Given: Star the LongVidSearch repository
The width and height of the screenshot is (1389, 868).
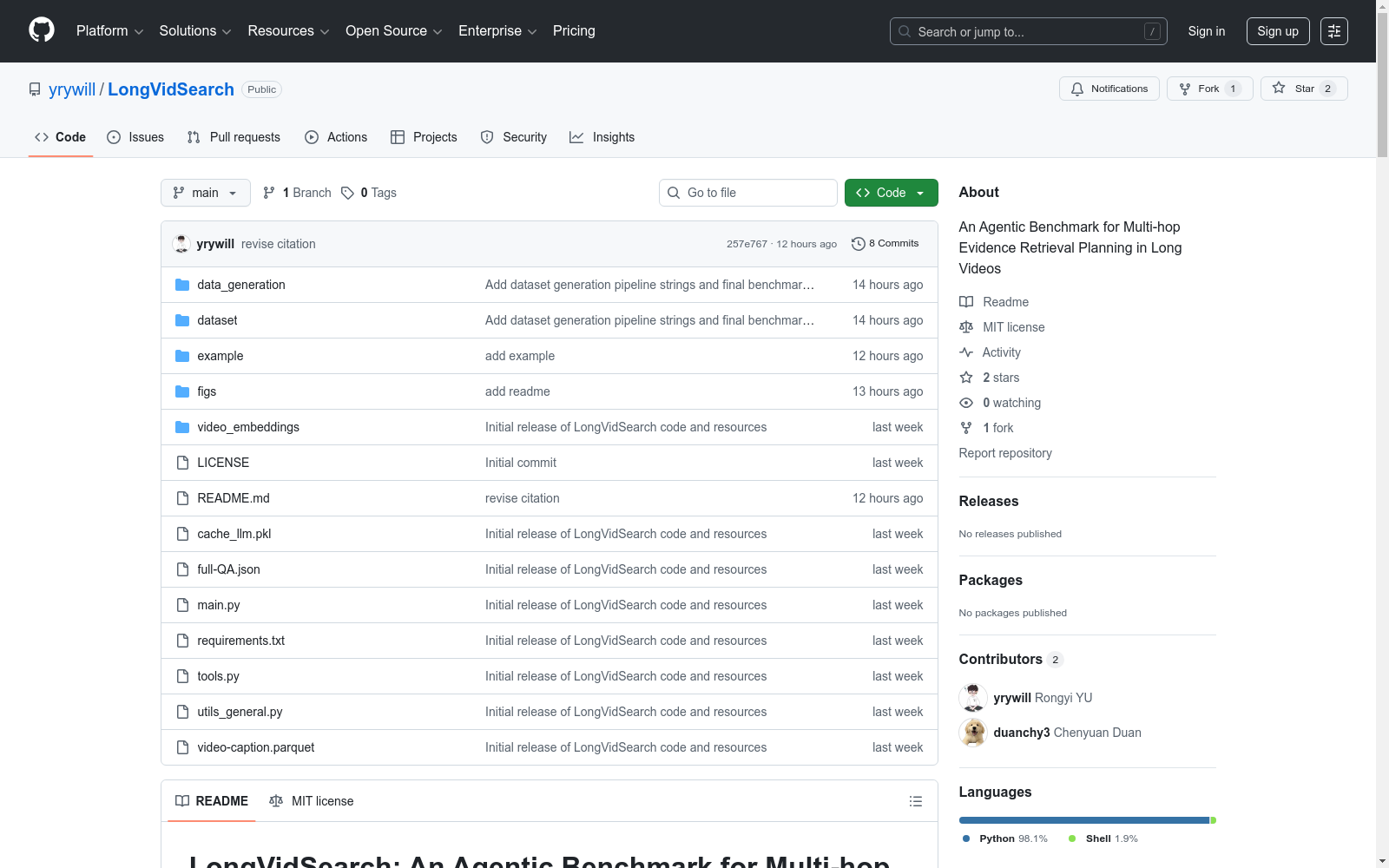Looking at the screenshot, I should pos(1304,89).
